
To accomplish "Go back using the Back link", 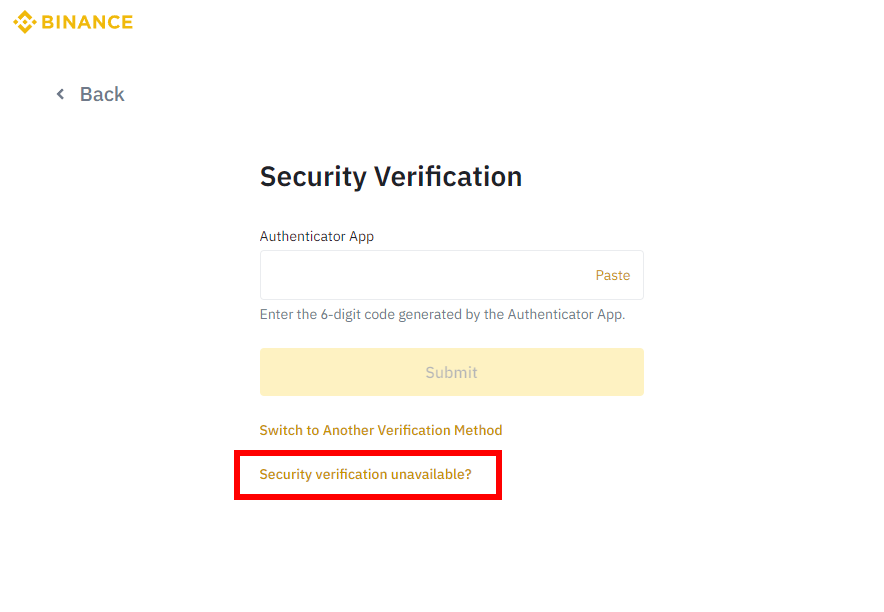I will 101,94.
